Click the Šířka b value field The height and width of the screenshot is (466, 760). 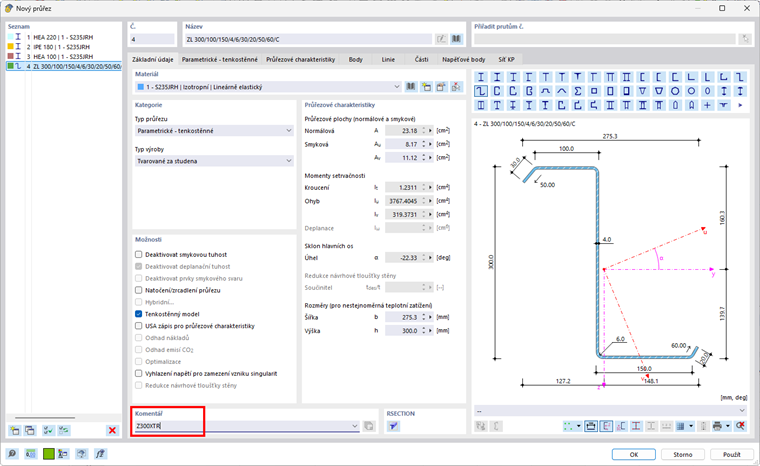coord(402,317)
